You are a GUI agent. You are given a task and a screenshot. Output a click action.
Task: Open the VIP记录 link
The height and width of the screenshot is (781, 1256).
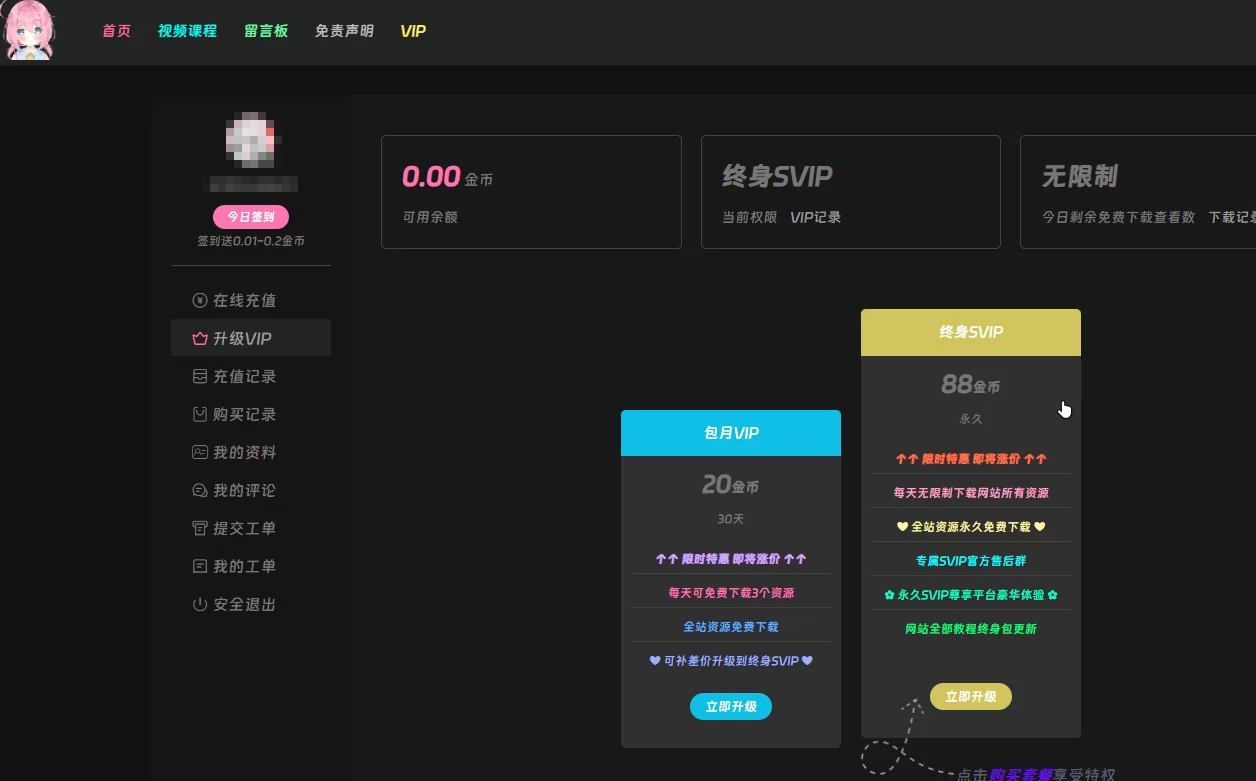(815, 217)
